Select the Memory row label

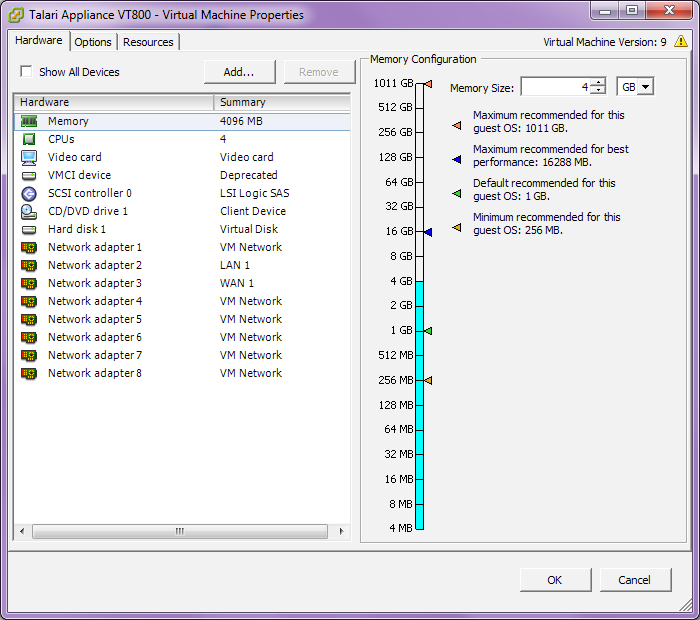68,121
